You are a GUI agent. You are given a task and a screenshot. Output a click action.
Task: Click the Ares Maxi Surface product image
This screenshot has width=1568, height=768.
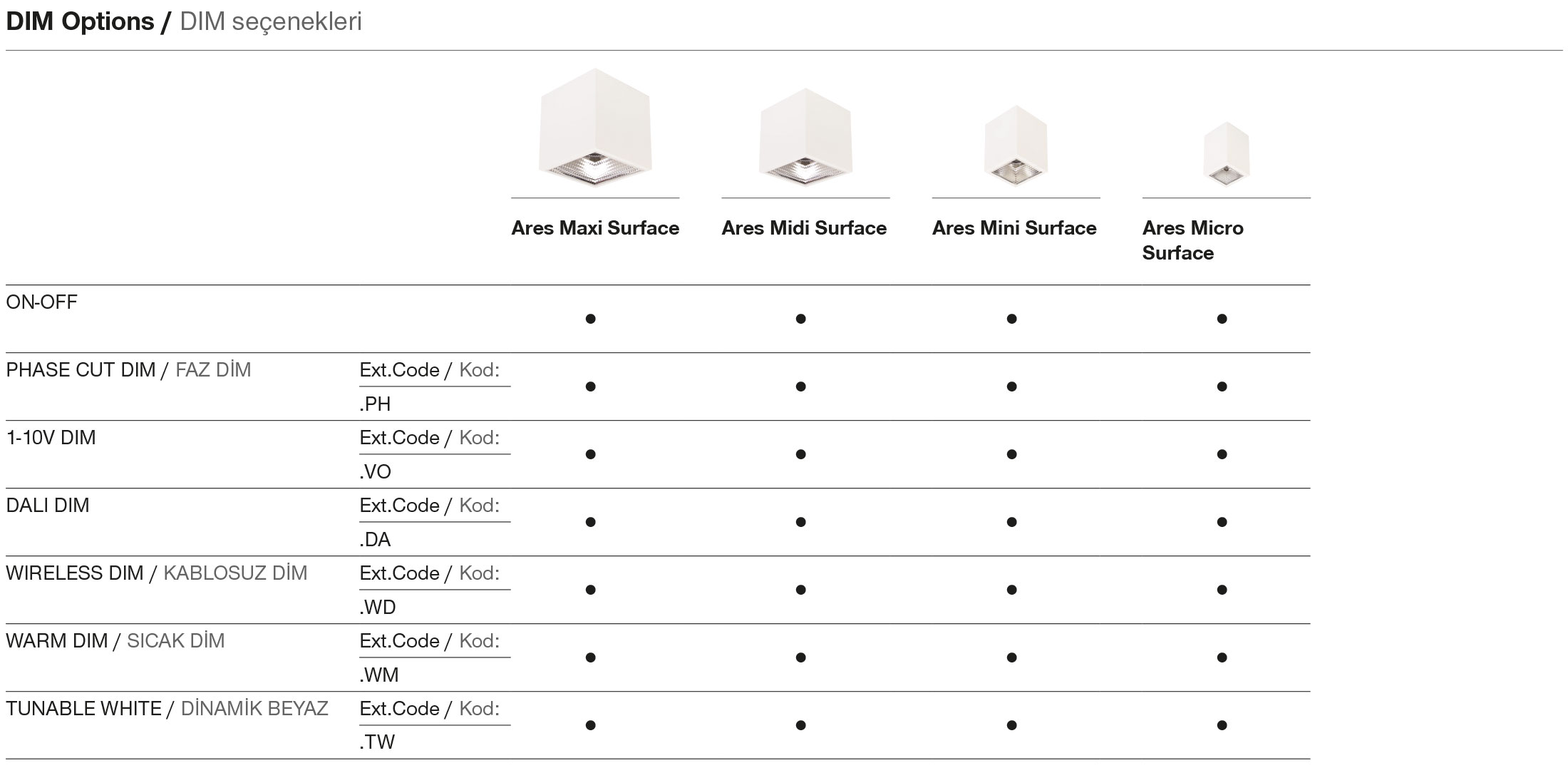pos(595,128)
